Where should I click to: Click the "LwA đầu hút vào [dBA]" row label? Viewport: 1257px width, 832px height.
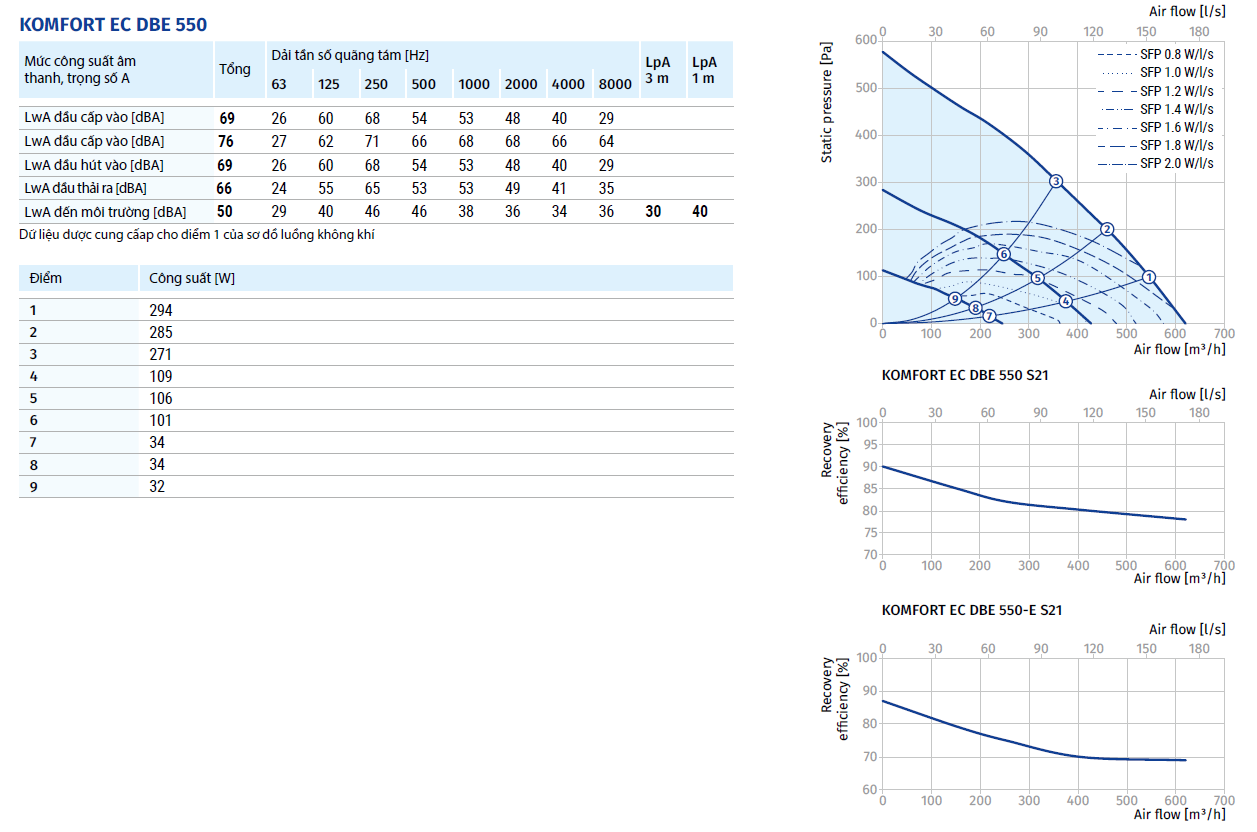[94, 165]
